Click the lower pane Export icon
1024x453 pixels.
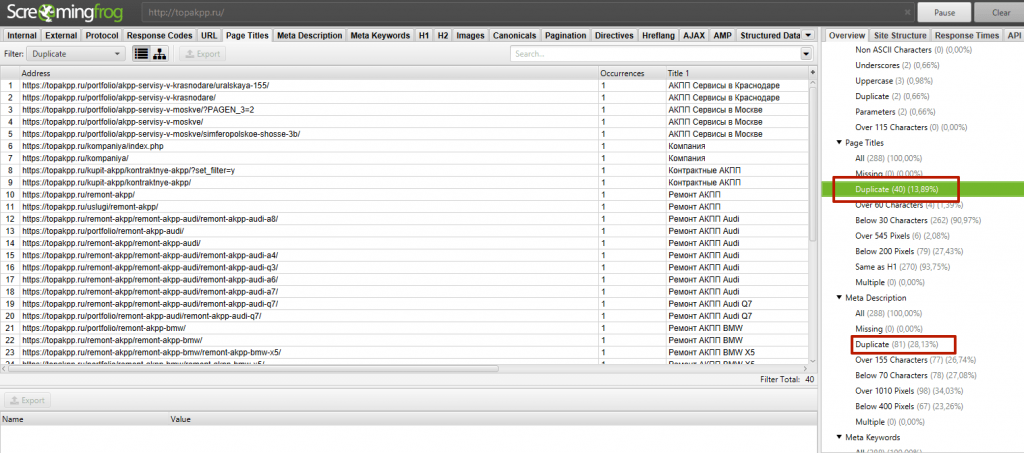point(13,401)
